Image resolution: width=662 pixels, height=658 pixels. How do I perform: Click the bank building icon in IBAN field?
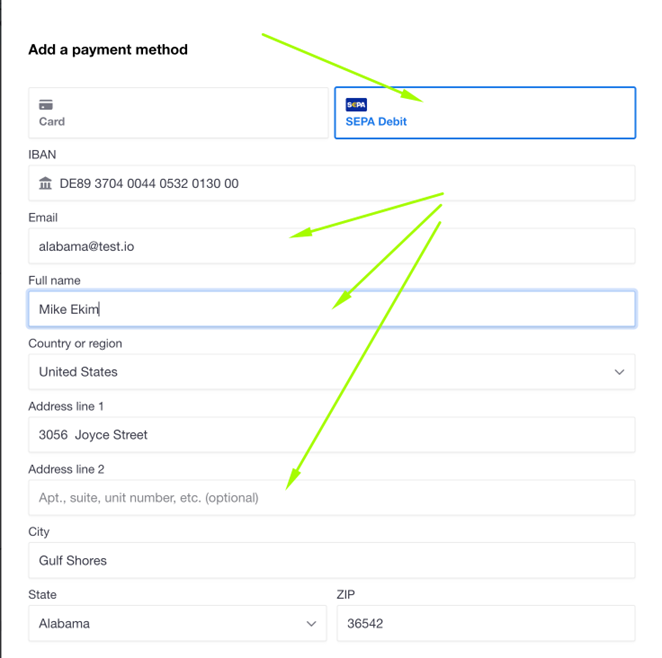(x=45, y=183)
